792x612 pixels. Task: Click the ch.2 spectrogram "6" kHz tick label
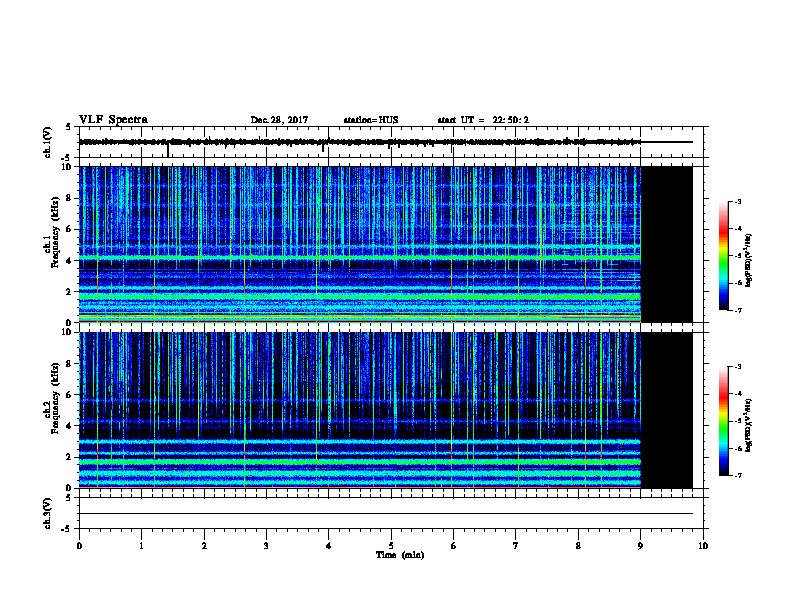pyautogui.click(x=70, y=395)
